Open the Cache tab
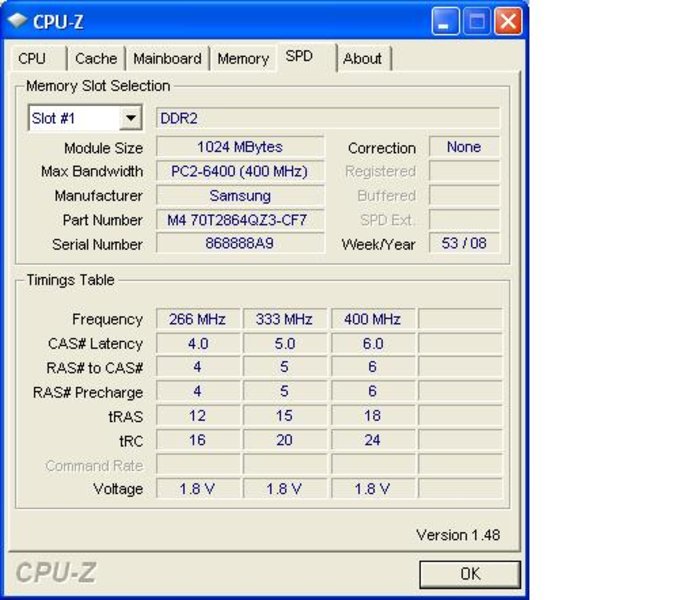 tap(96, 59)
